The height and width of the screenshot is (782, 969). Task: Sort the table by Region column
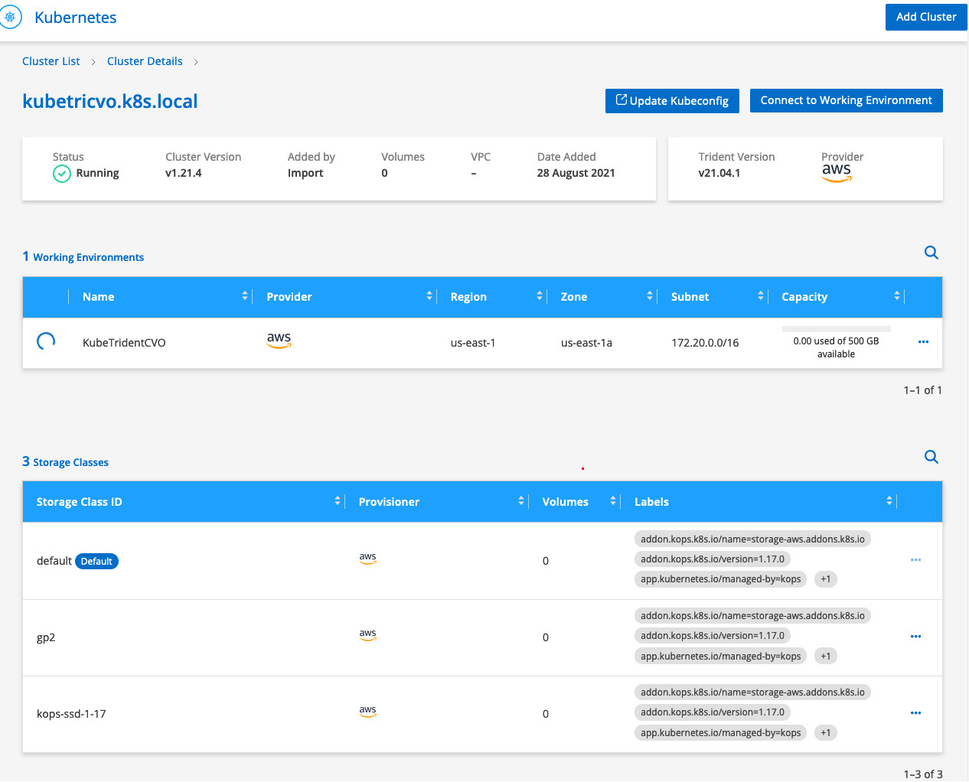(x=538, y=296)
